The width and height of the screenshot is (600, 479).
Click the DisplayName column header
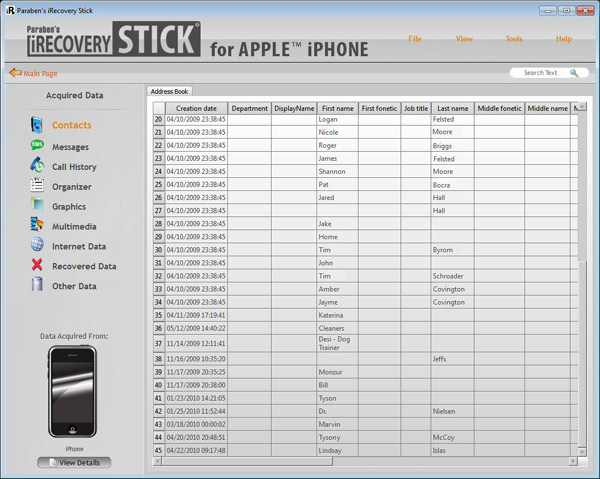tap(294, 108)
